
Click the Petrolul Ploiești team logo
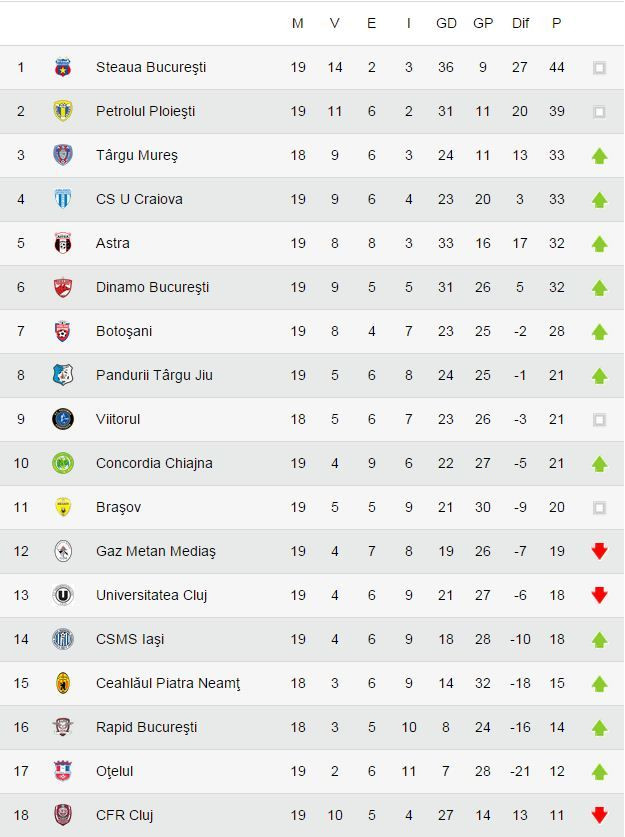63,111
